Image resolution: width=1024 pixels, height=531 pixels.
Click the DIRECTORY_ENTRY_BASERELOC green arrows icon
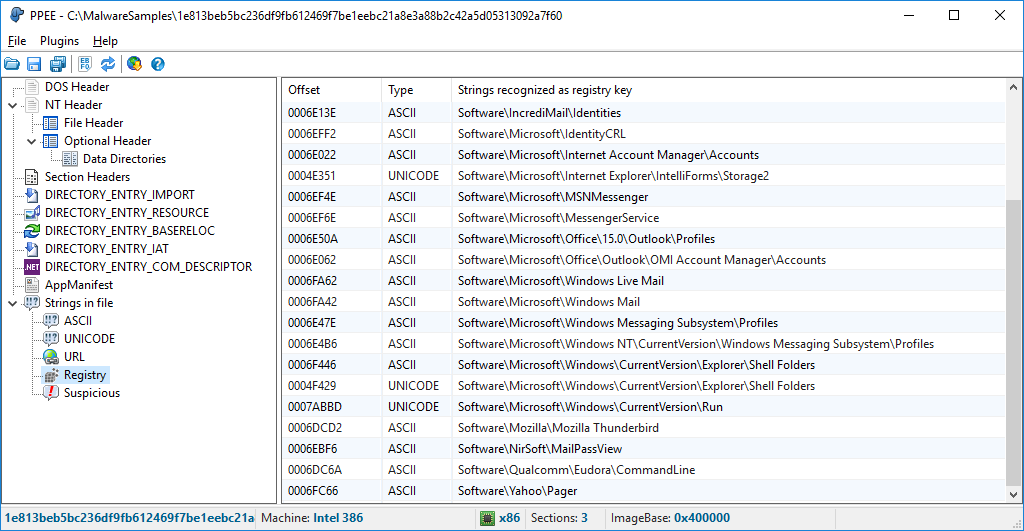pos(31,231)
